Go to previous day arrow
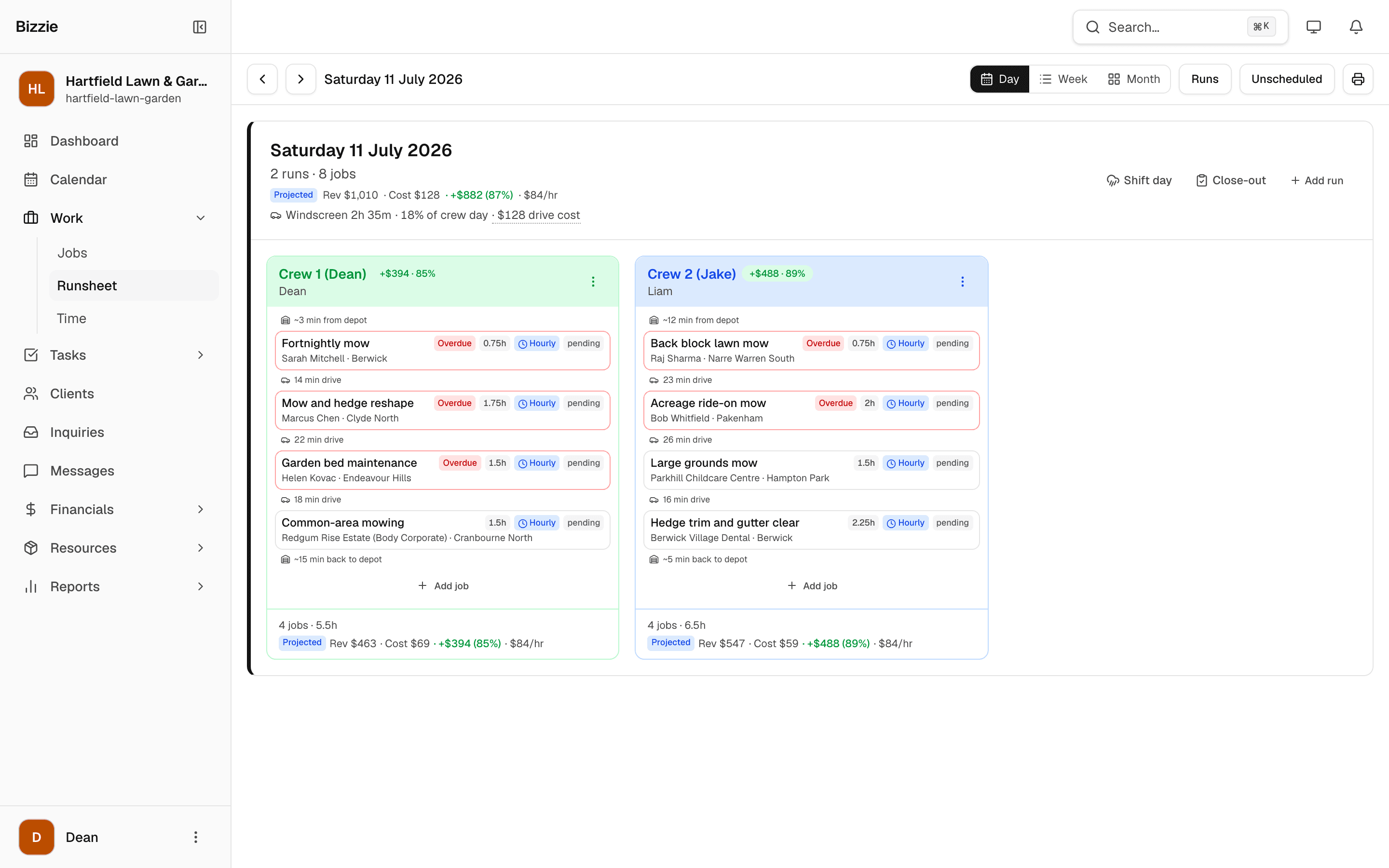This screenshot has height=868, width=1389. 262,79
